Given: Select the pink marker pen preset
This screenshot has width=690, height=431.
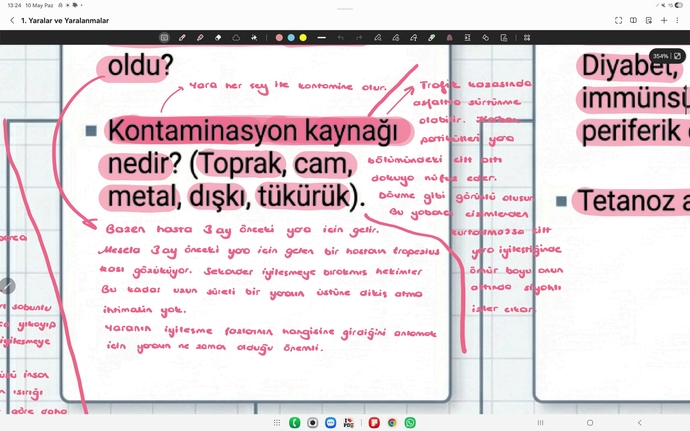Looking at the screenshot, I should tap(449, 38).
